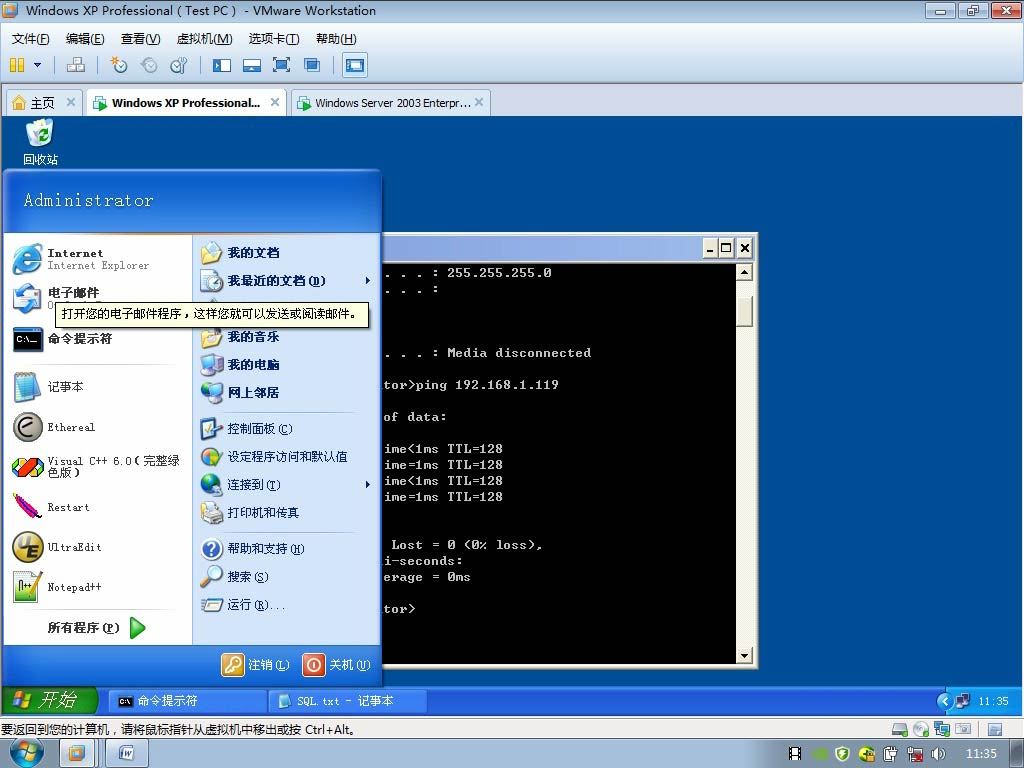Open the 选项卡(T) menu
The width and height of the screenshot is (1024, 768).
tap(274, 39)
